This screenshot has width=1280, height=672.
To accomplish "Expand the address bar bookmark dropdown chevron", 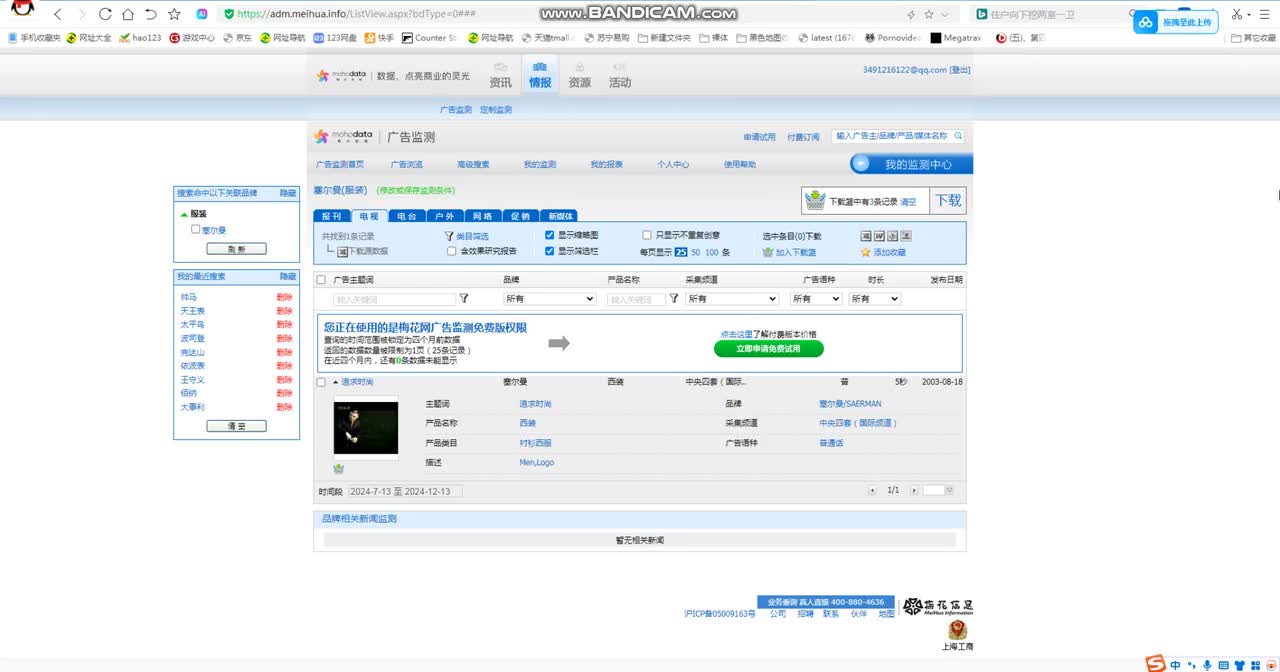I will [x=944, y=14].
